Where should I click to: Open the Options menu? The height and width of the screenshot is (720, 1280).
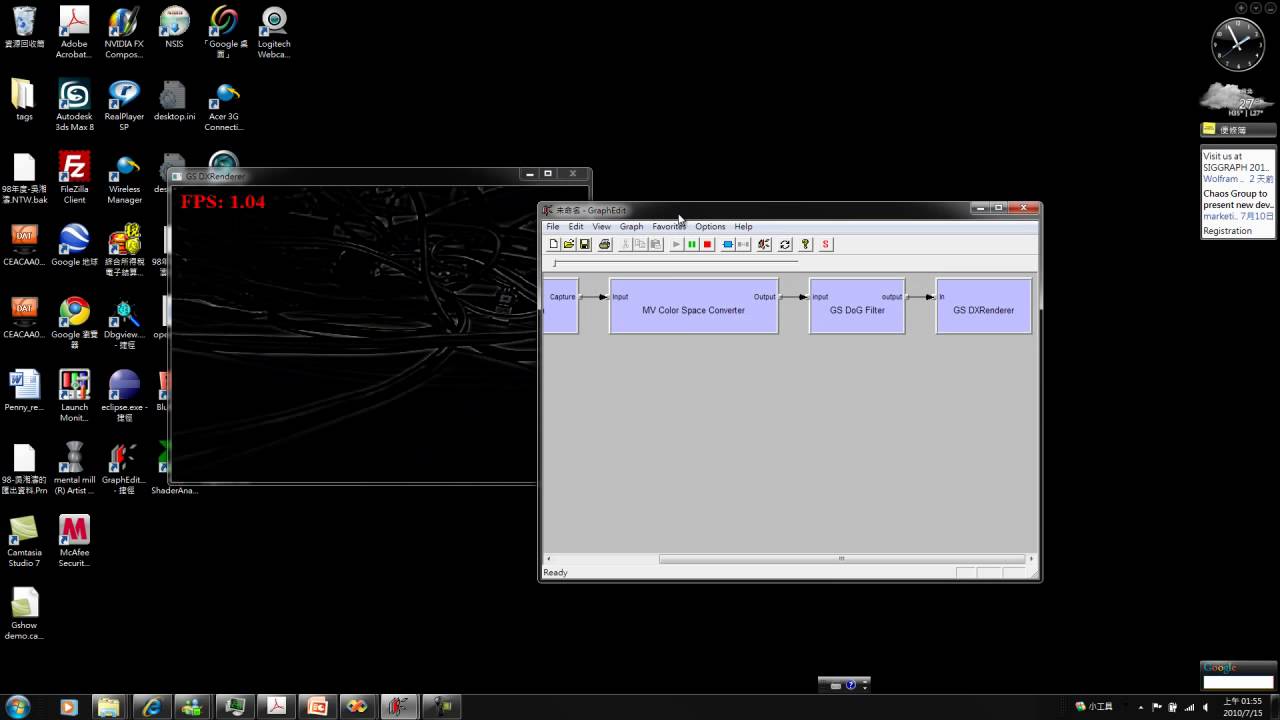(710, 227)
